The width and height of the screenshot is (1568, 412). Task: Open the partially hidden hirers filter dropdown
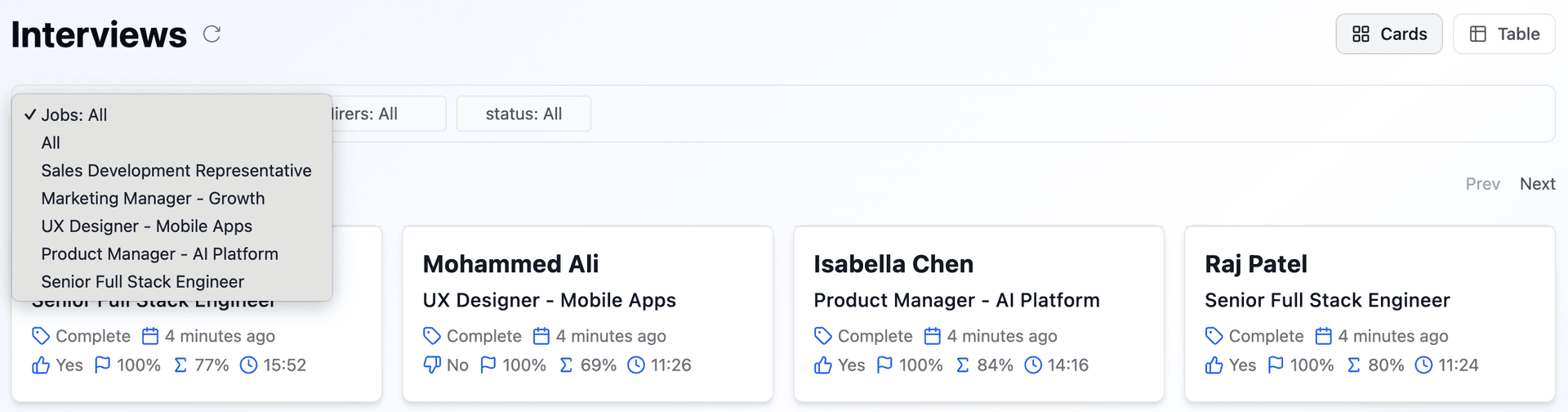(x=384, y=114)
